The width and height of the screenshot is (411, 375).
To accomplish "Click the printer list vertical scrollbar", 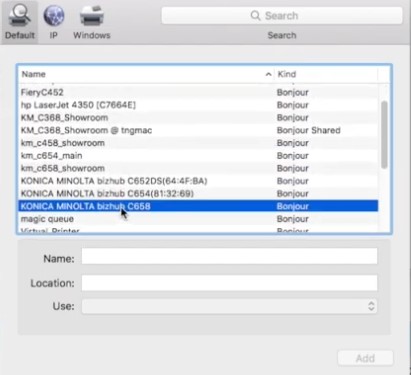I will click(384, 135).
